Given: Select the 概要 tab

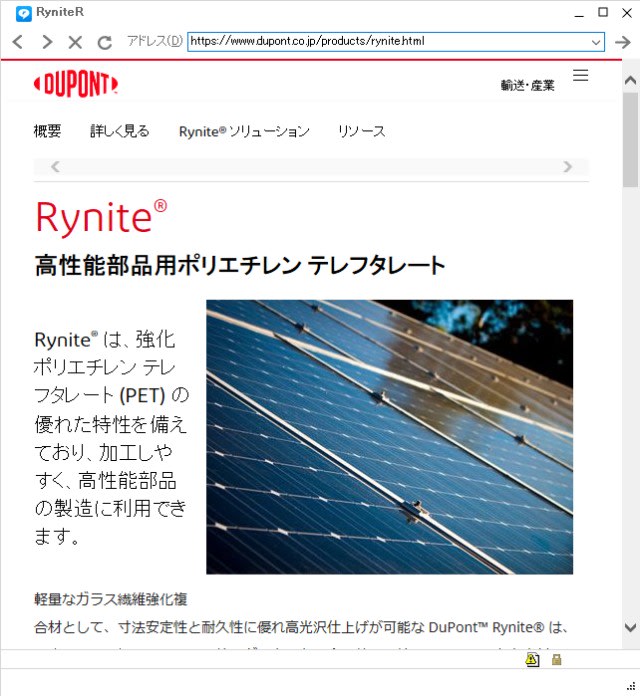Looking at the screenshot, I should click(47, 131).
